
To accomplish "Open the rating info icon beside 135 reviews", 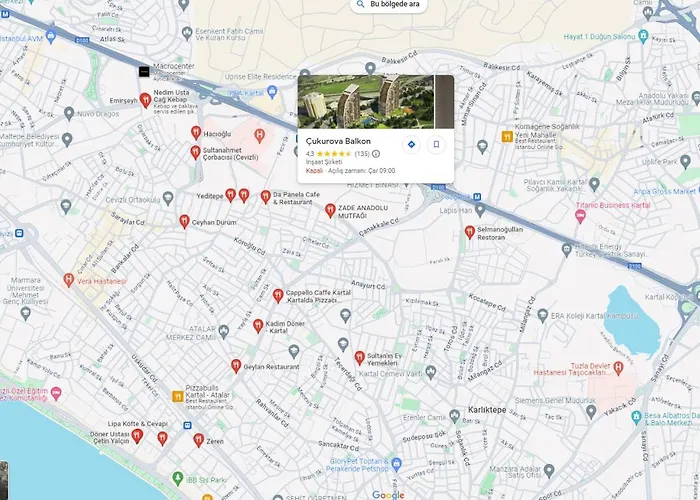I will tap(376, 154).
